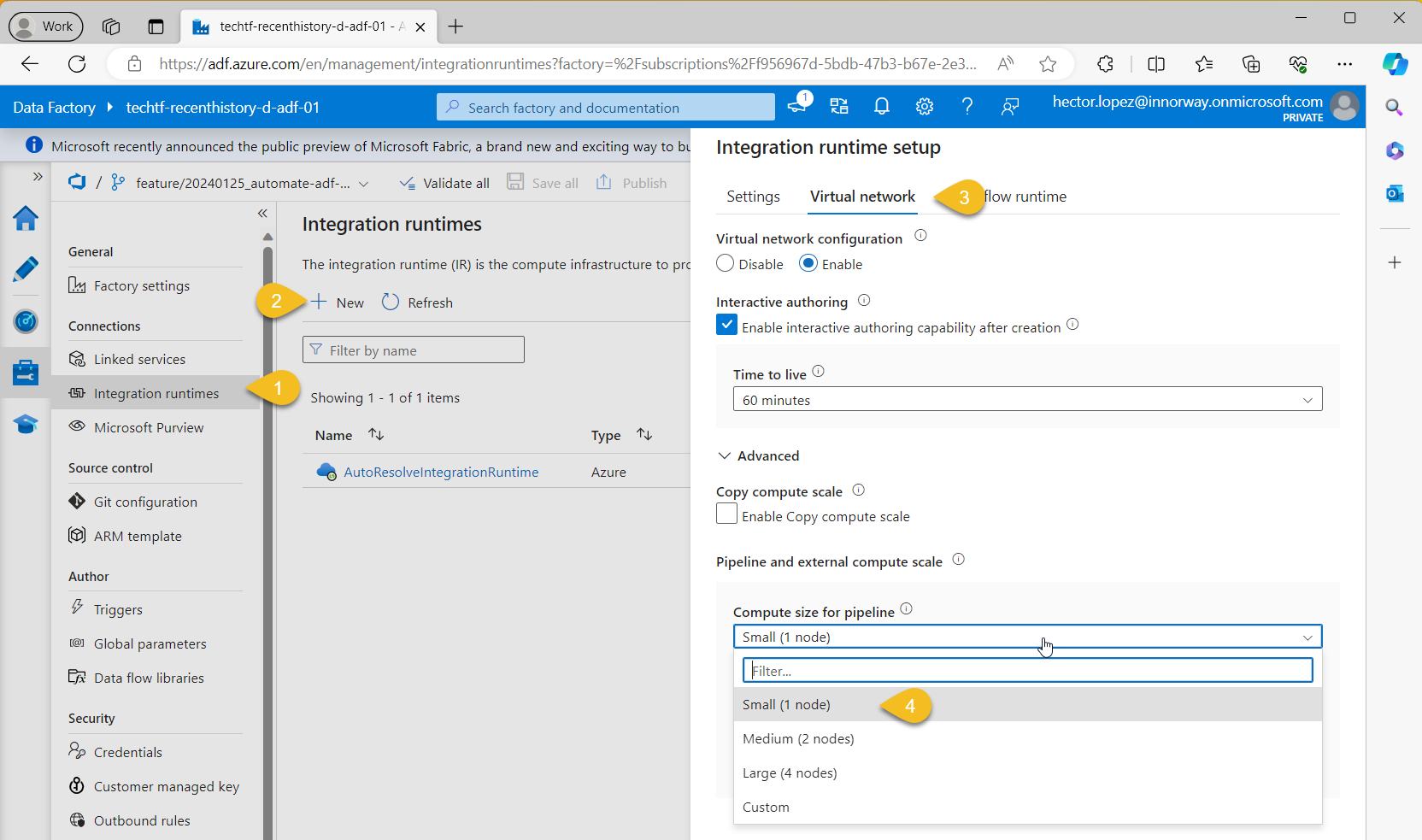Screen dimensions: 1422x840
Task: Open the Help question mark icon
Action: click(x=967, y=106)
